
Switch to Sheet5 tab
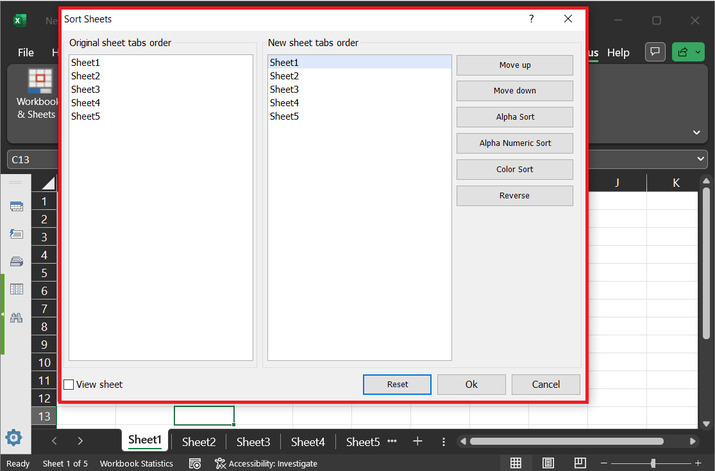(x=363, y=442)
